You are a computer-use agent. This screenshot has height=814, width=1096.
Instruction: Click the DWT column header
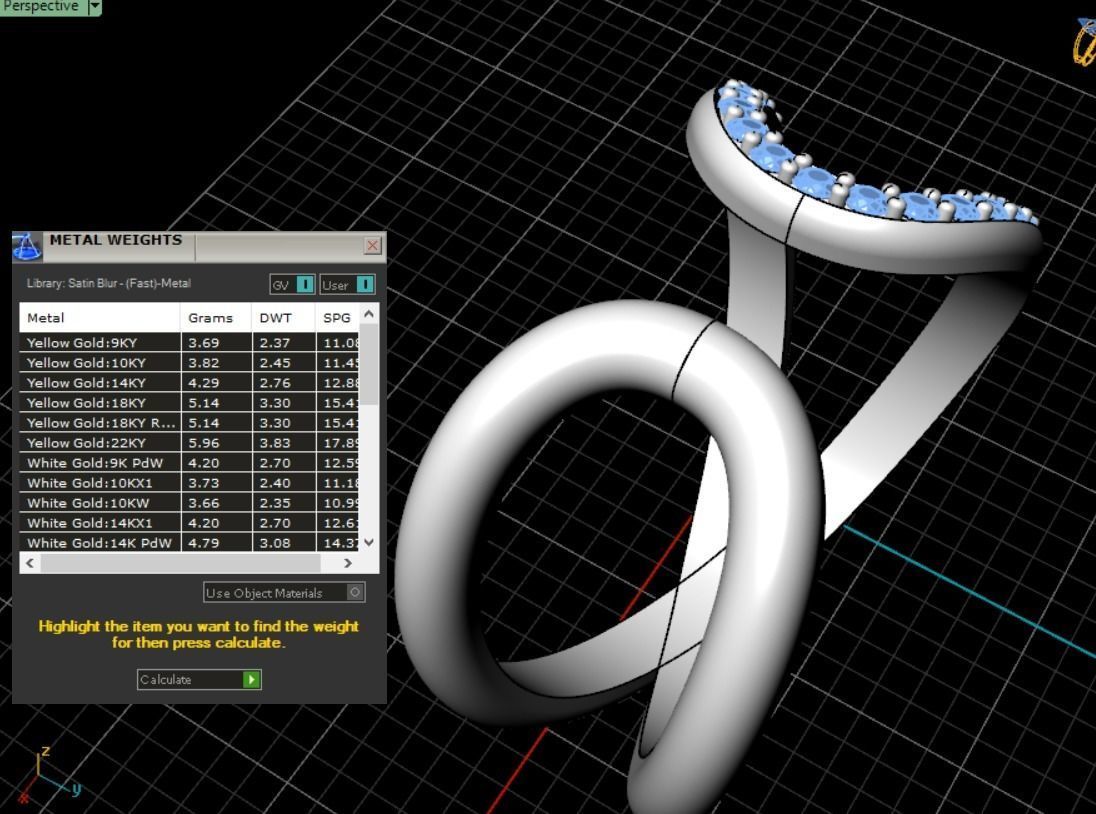pyautogui.click(x=282, y=318)
